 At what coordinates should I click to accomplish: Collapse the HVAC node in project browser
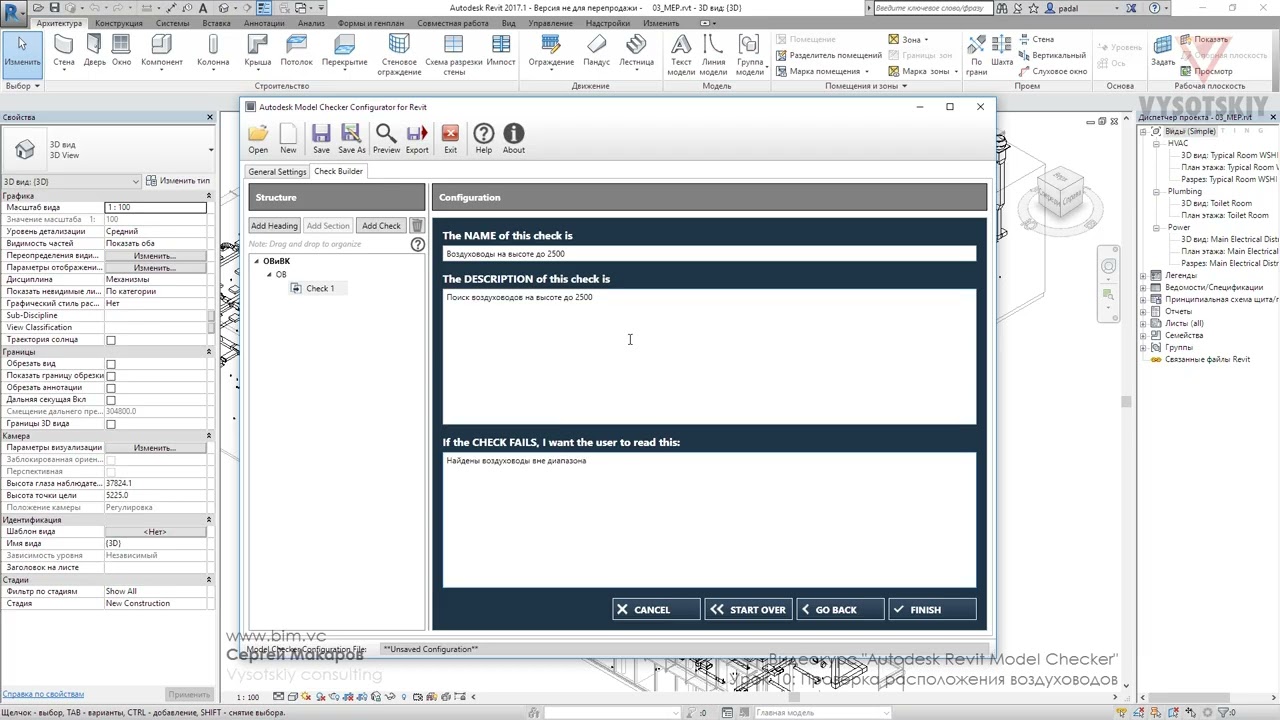pos(1157,143)
